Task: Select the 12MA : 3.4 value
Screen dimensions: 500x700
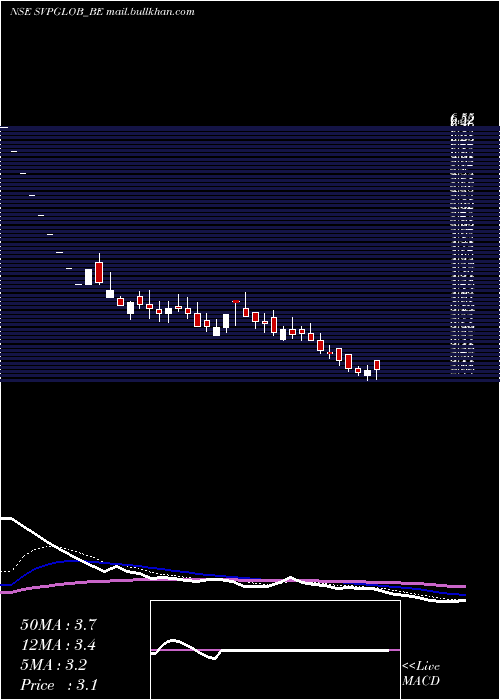Action: 58,645
